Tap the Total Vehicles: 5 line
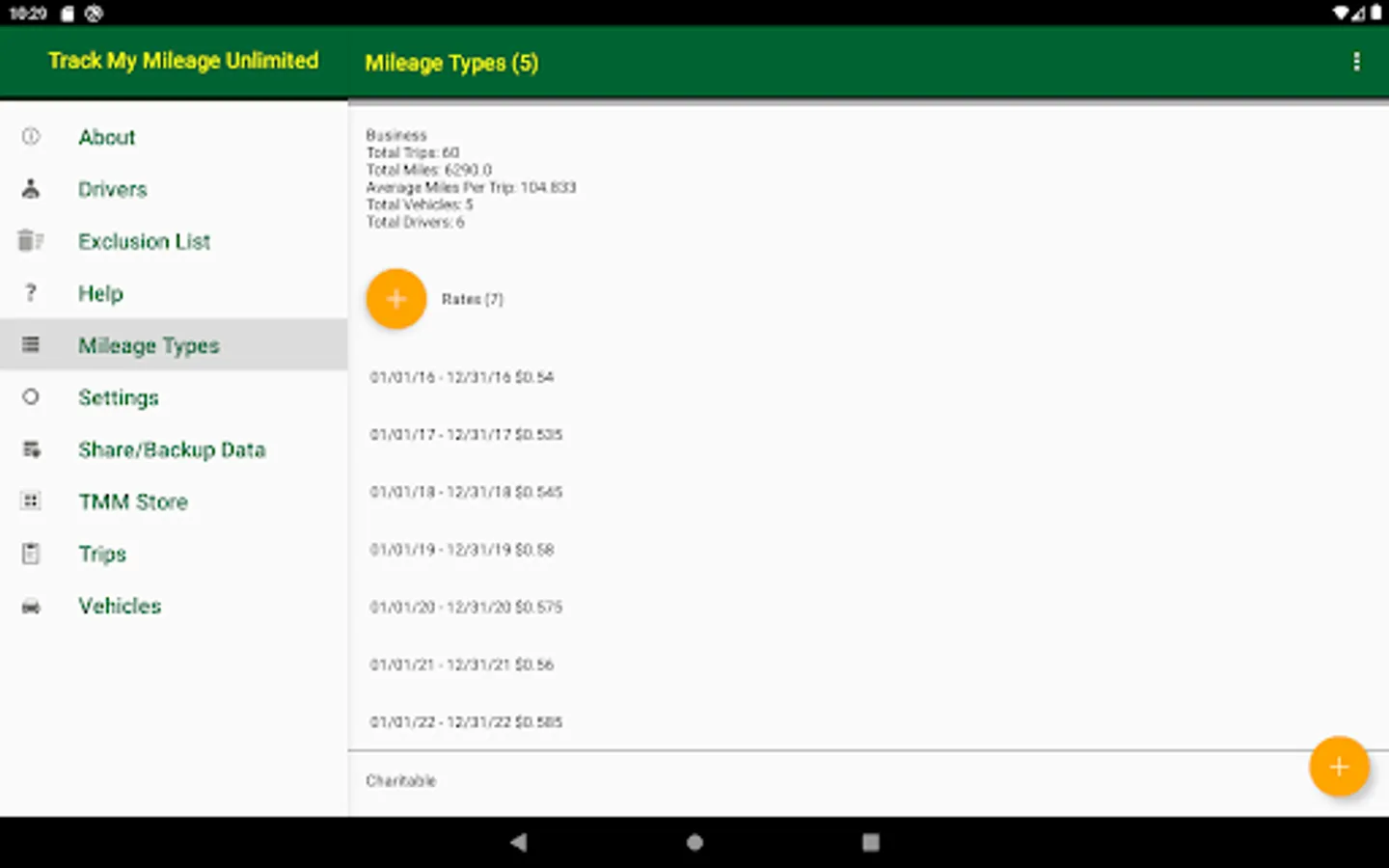 (420, 204)
